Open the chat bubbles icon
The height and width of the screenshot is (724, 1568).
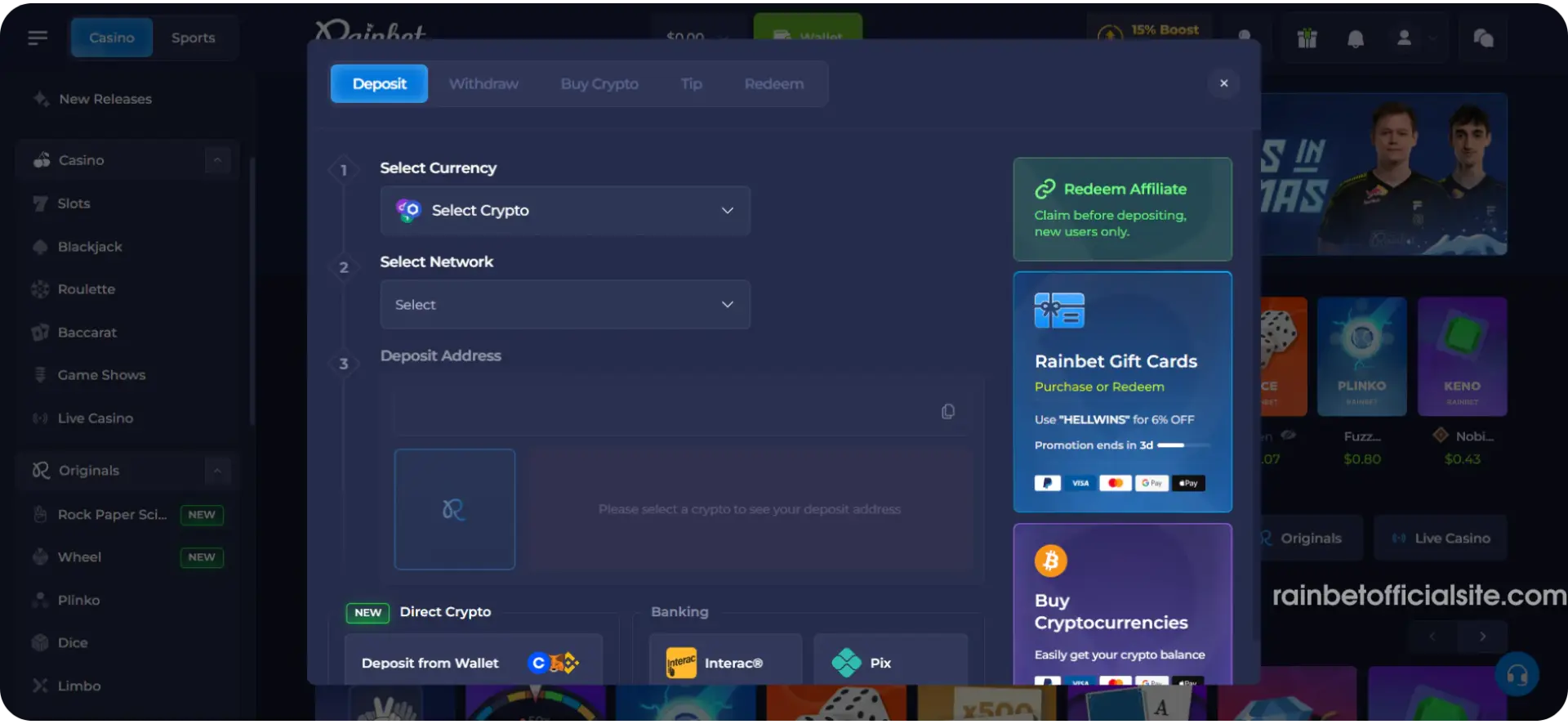1483,38
